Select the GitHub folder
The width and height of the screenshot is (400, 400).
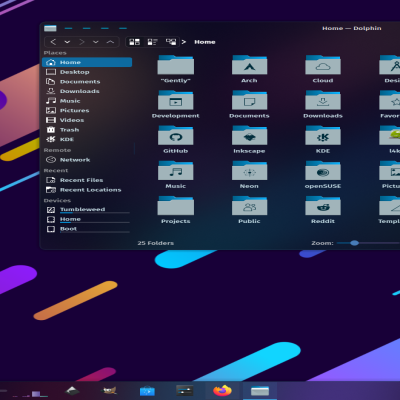pos(176,140)
